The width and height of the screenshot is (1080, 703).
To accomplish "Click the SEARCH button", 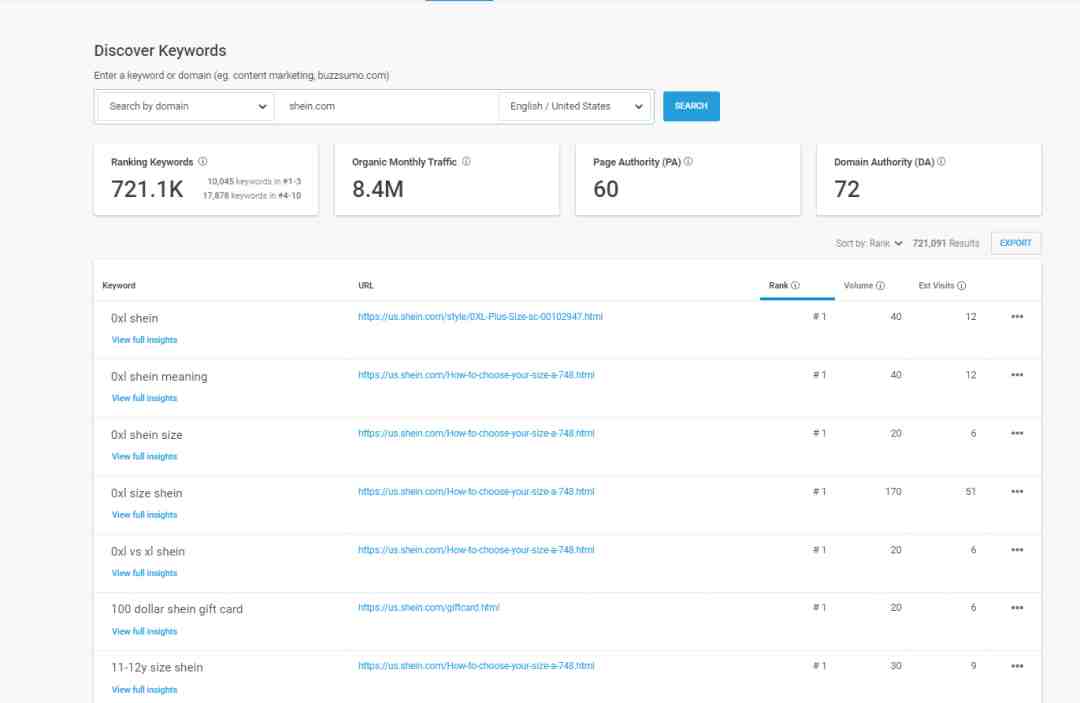I will pos(692,106).
